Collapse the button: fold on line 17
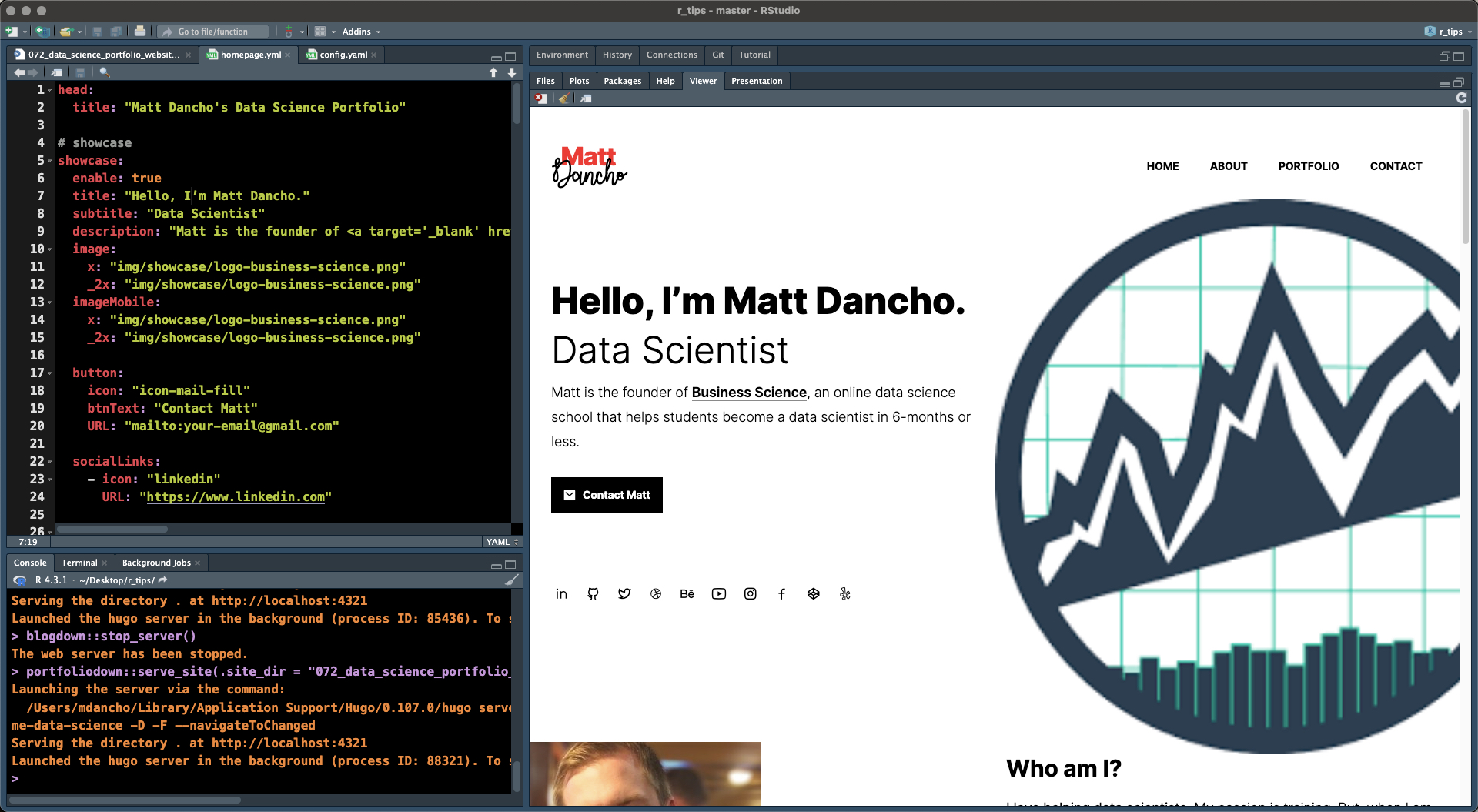Viewport: 1478px width, 812px height. [x=50, y=373]
